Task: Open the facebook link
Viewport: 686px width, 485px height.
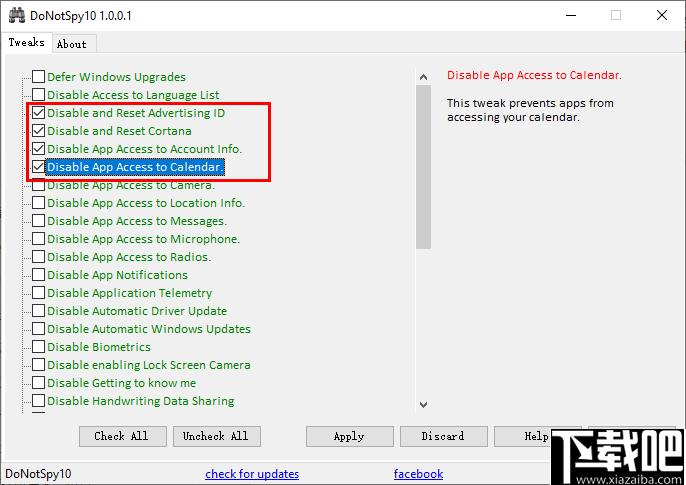Action: [418, 474]
